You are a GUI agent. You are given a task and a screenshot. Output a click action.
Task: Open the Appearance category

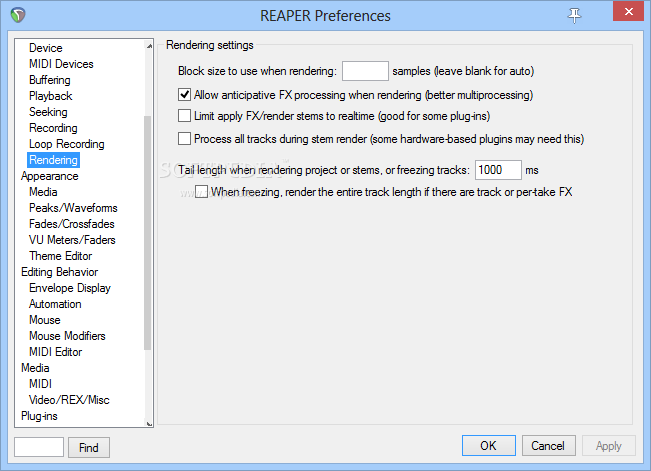point(49,176)
